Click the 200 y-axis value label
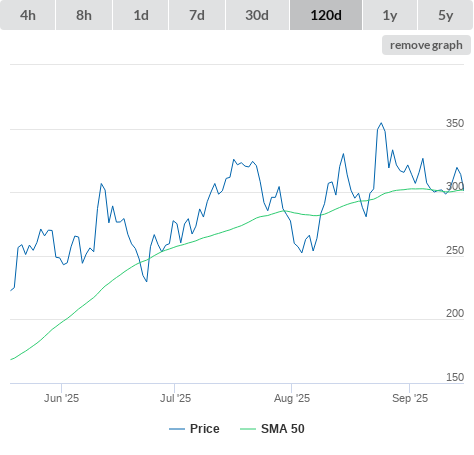 455,313
